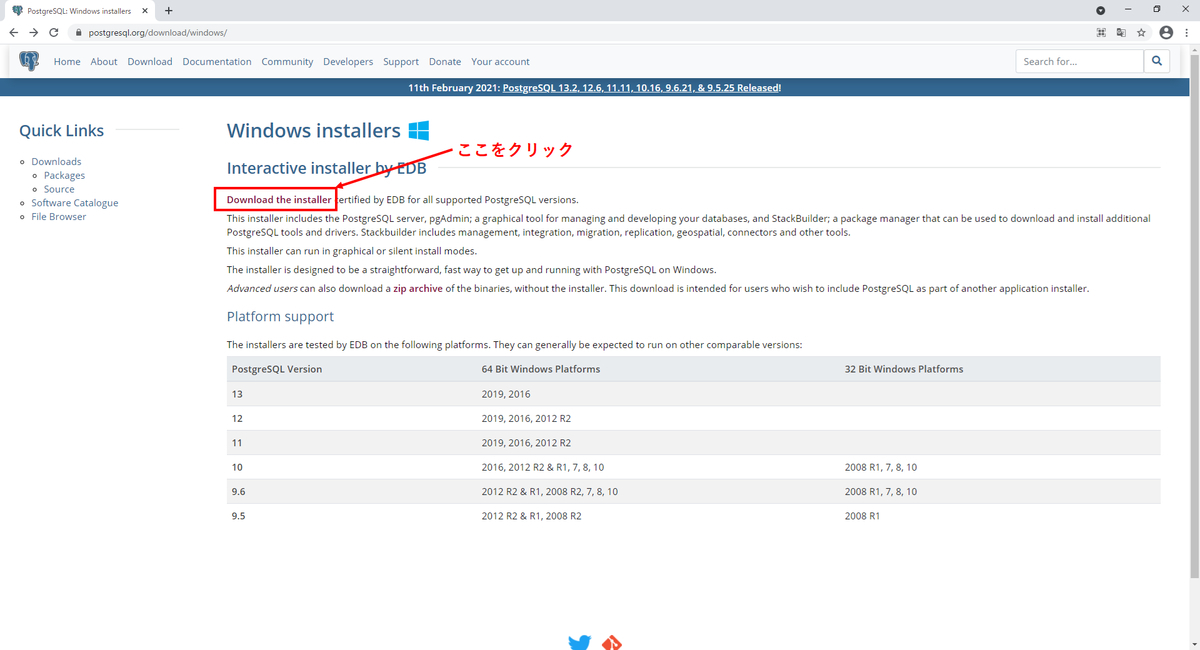Viewport: 1200px width, 650px height.
Task: Click the QR code icon in address bar
Action: (x=1101, y=32)
